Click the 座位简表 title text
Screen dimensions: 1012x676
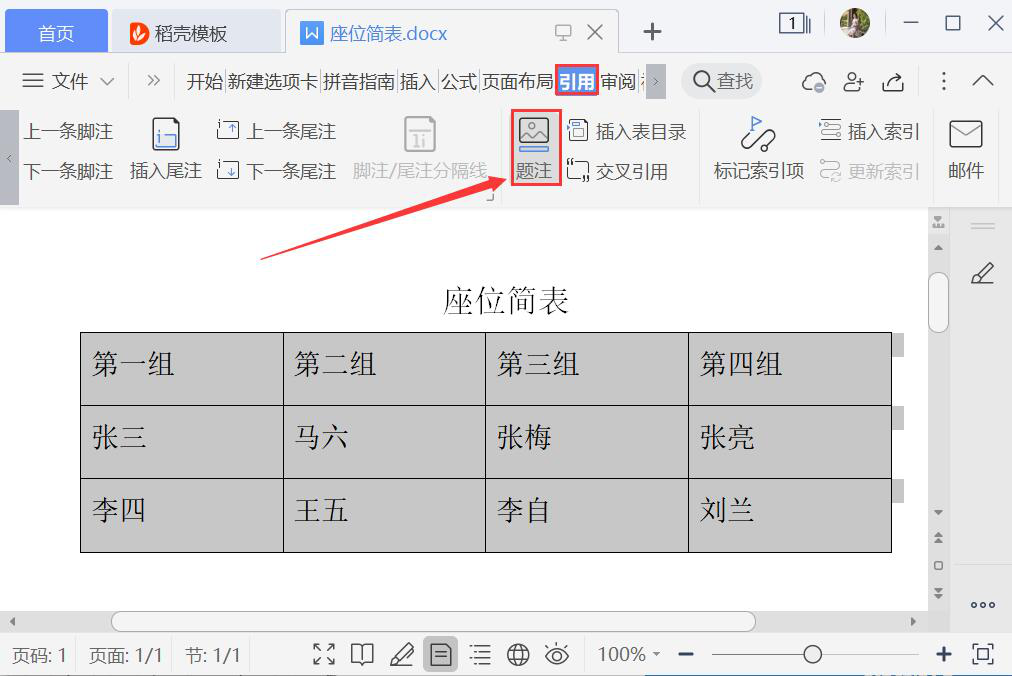[505, 301]
